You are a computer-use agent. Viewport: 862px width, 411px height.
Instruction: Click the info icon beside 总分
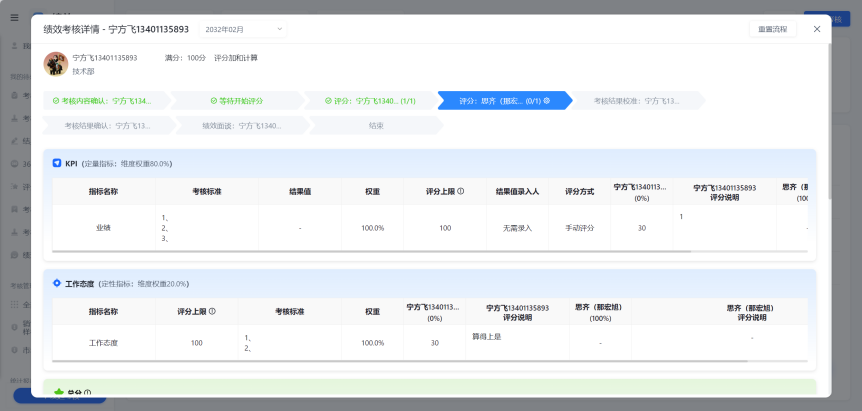tap(87, 393)
